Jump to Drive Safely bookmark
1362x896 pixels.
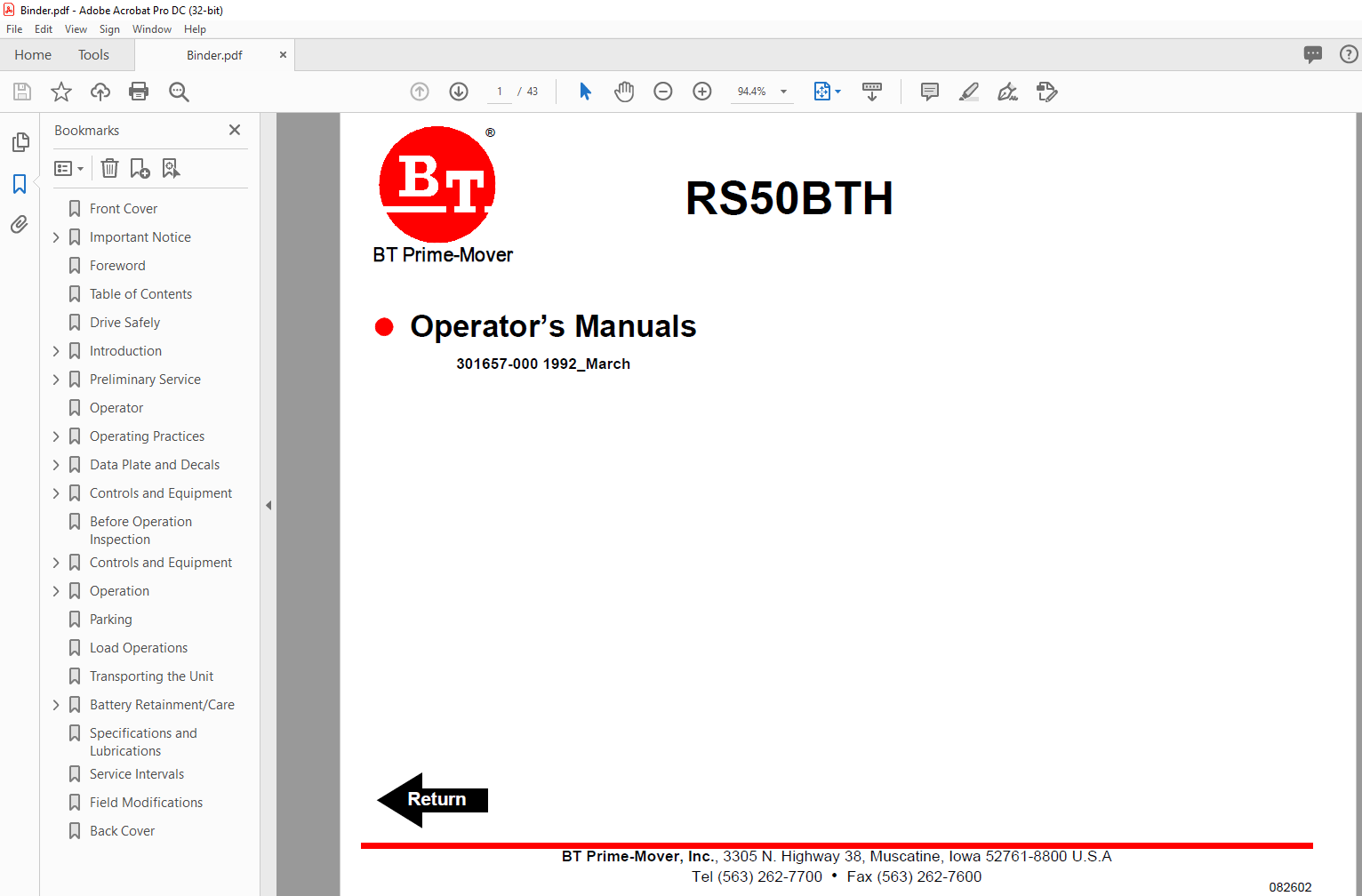point(124,323)
